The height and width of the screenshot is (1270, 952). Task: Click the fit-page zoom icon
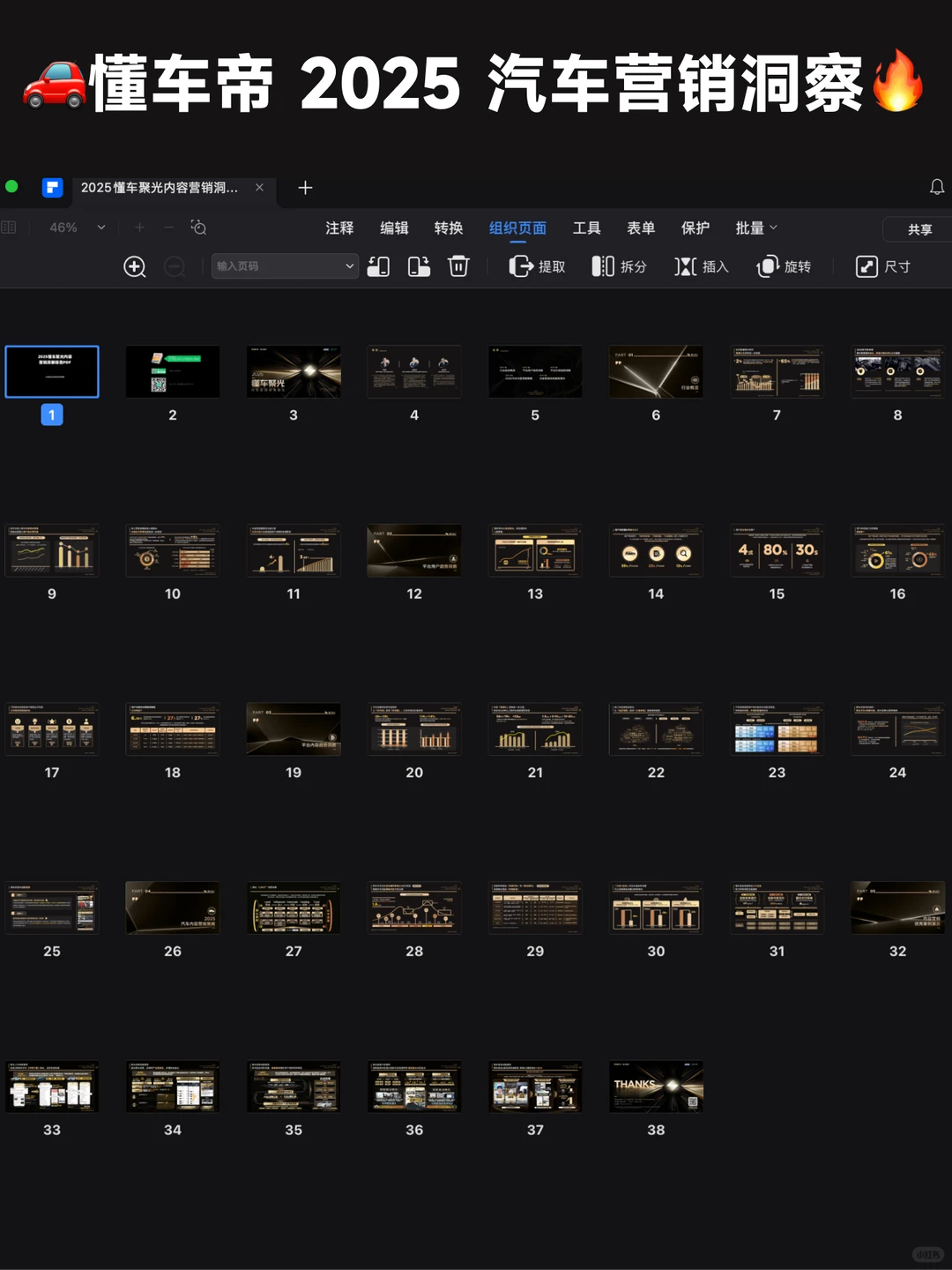point(199,228)
